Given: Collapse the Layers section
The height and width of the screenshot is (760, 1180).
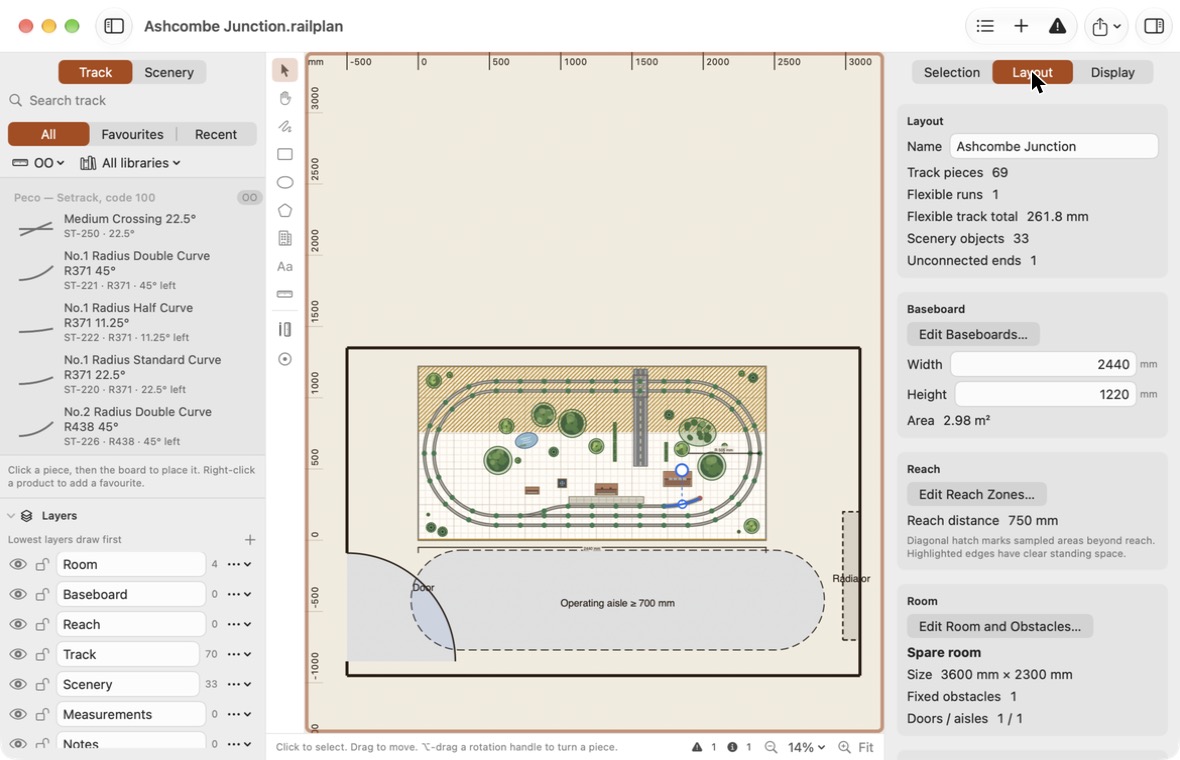Looking at the screenshot, I should pyautogui.click(x=11, y=516).
